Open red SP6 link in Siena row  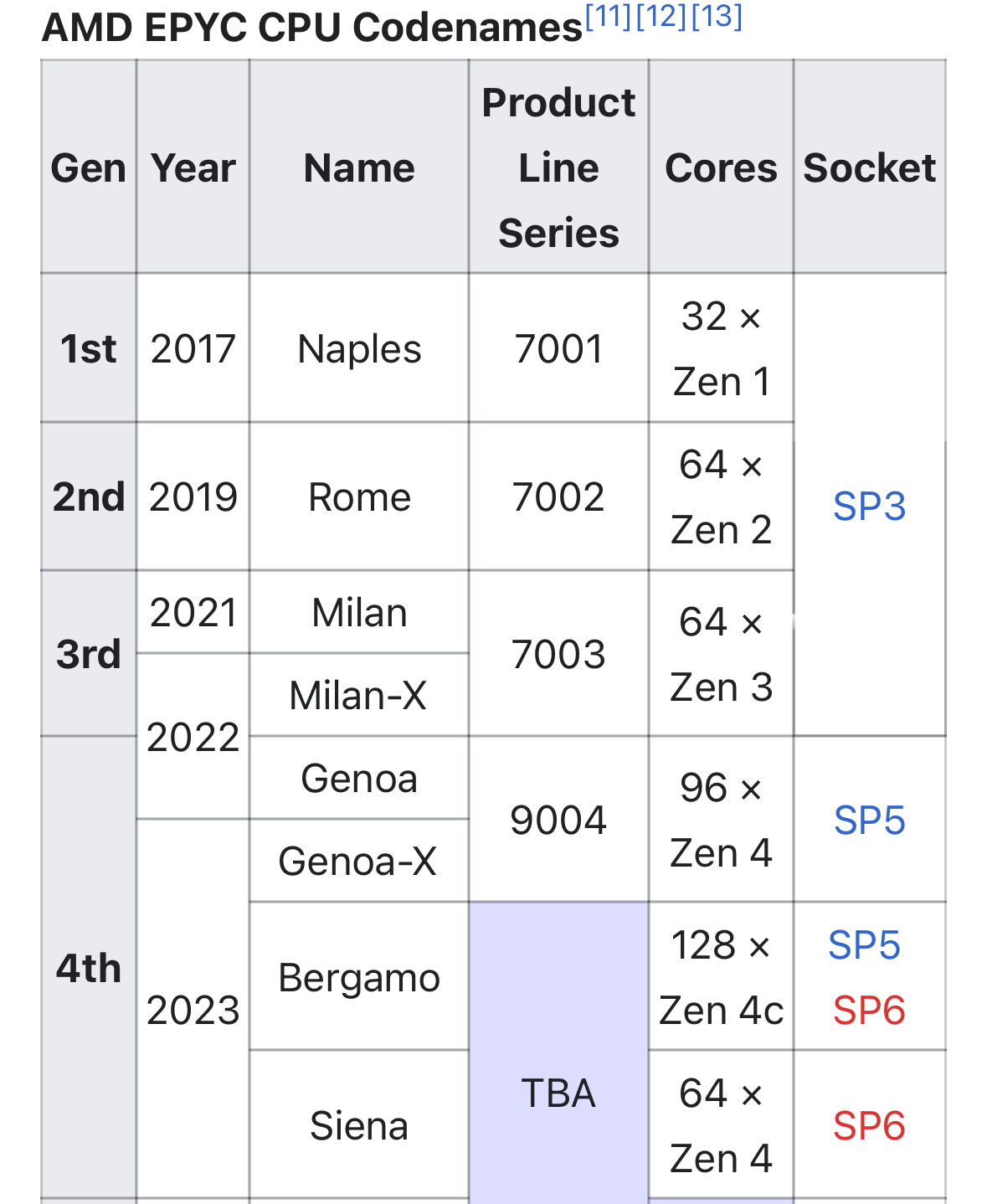click(x=869, y=1126)
